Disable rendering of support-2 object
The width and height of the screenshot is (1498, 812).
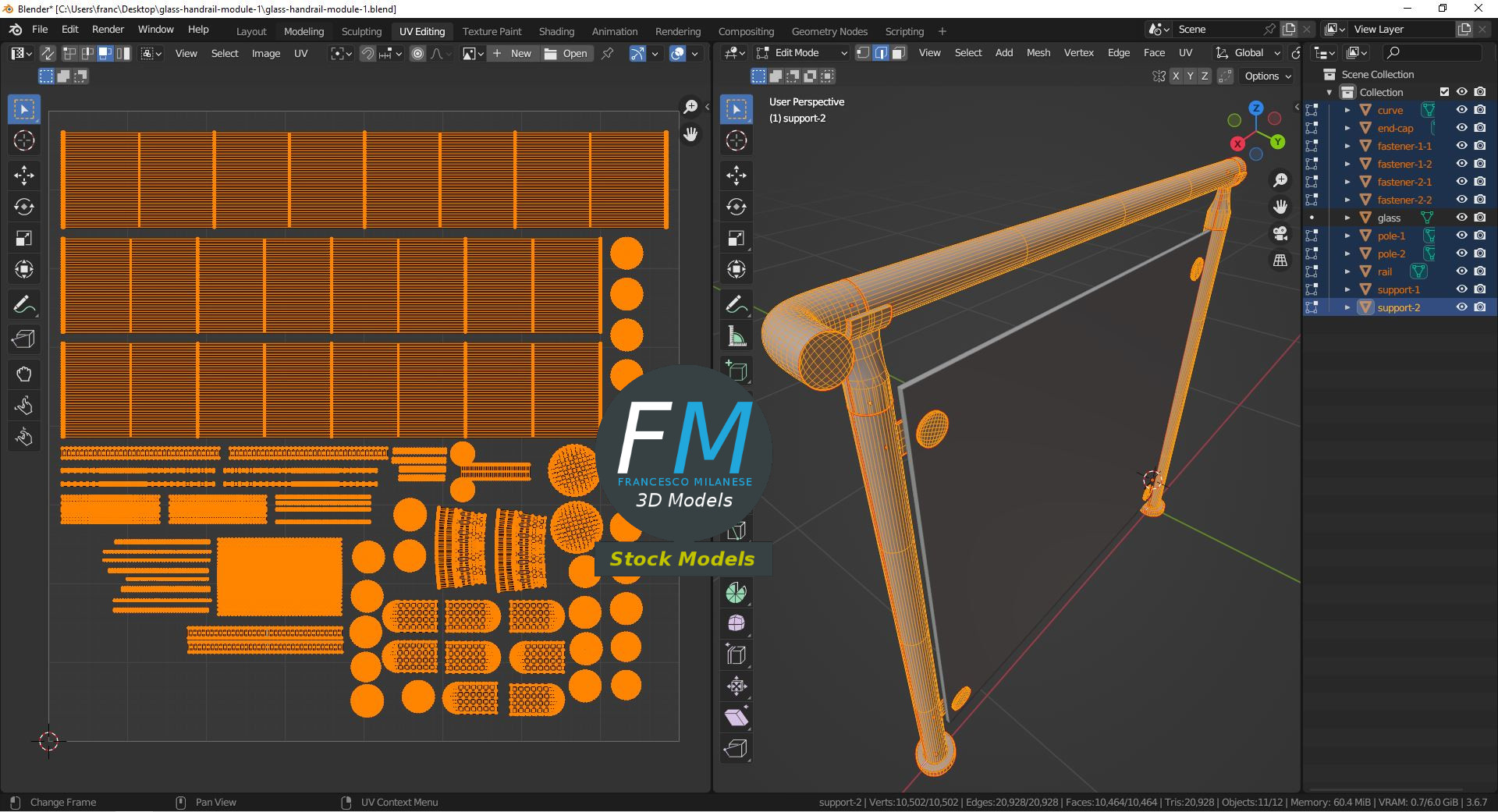click(1480, 307)
